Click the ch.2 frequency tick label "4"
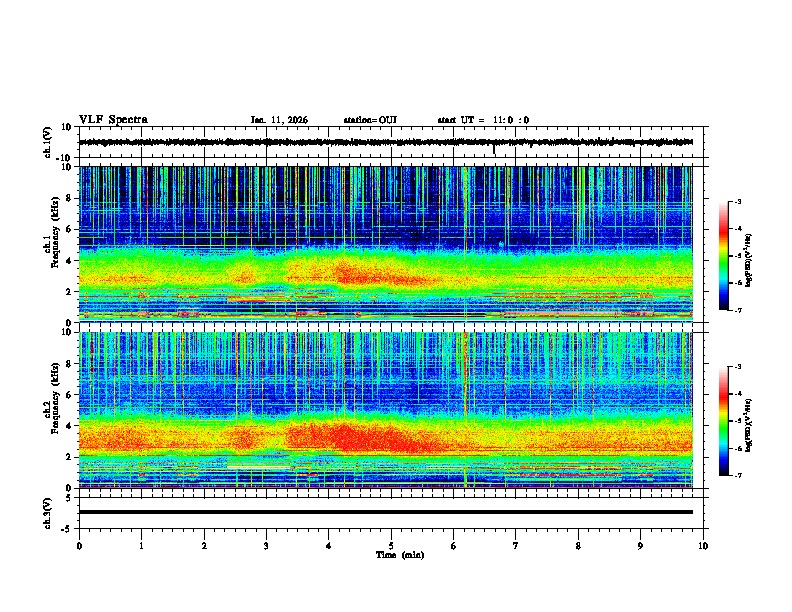The width and height of the screenshot is (792, 612). tap(70, 426)
